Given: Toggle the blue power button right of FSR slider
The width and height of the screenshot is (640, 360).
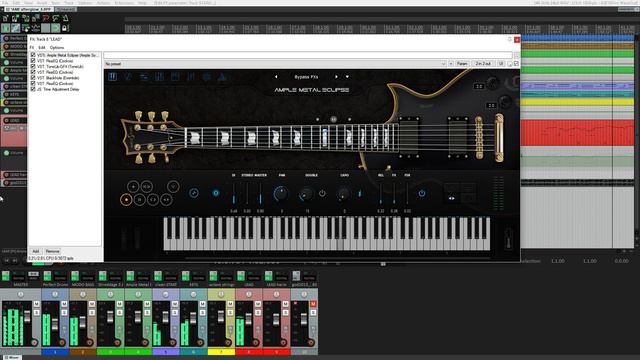Looking at the screenshot, I should [x=422, y=193].
